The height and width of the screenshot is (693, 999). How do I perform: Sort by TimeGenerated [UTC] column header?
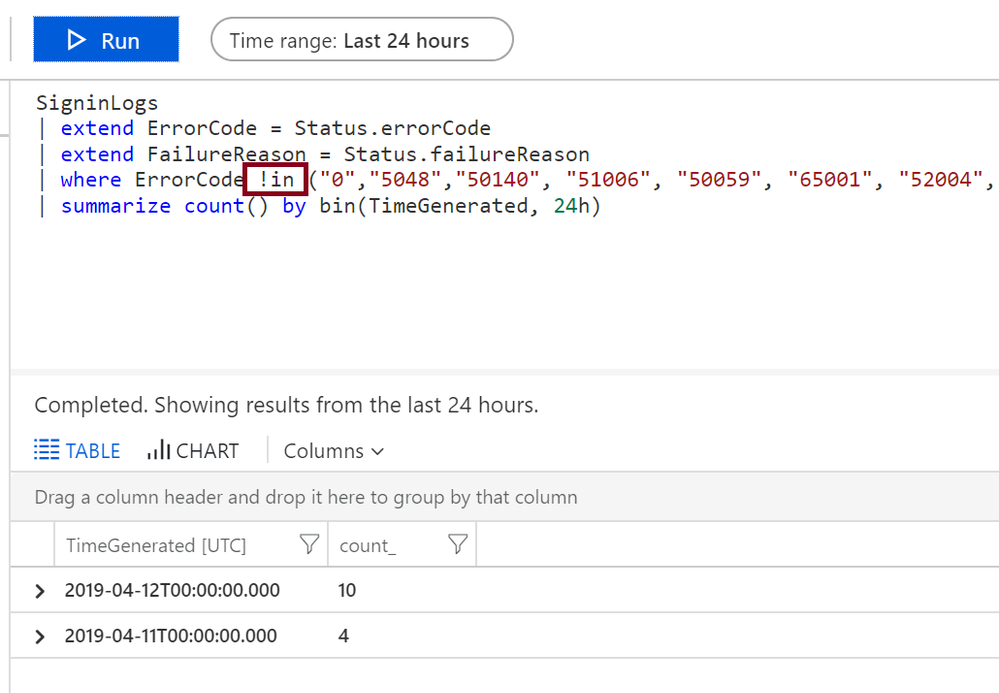click(156, 545)
